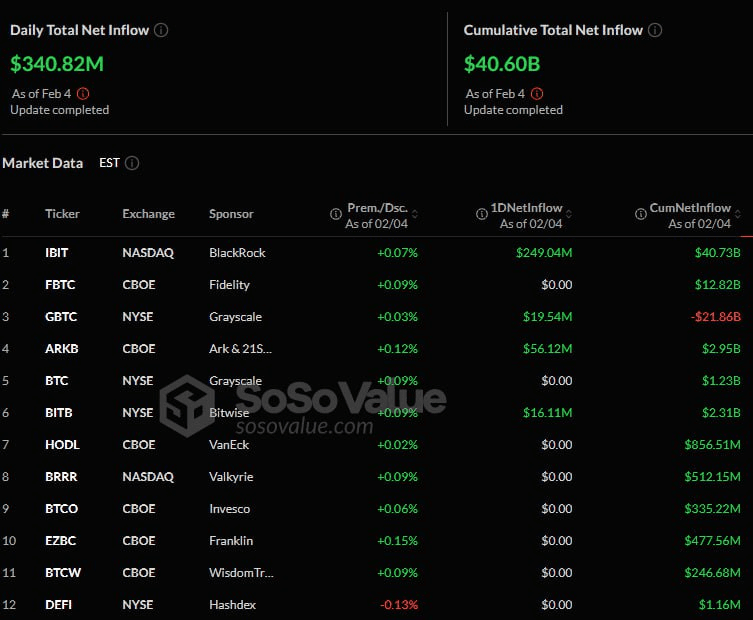Sort table by Prem./Dsc. arrows

tap(415, 214)
